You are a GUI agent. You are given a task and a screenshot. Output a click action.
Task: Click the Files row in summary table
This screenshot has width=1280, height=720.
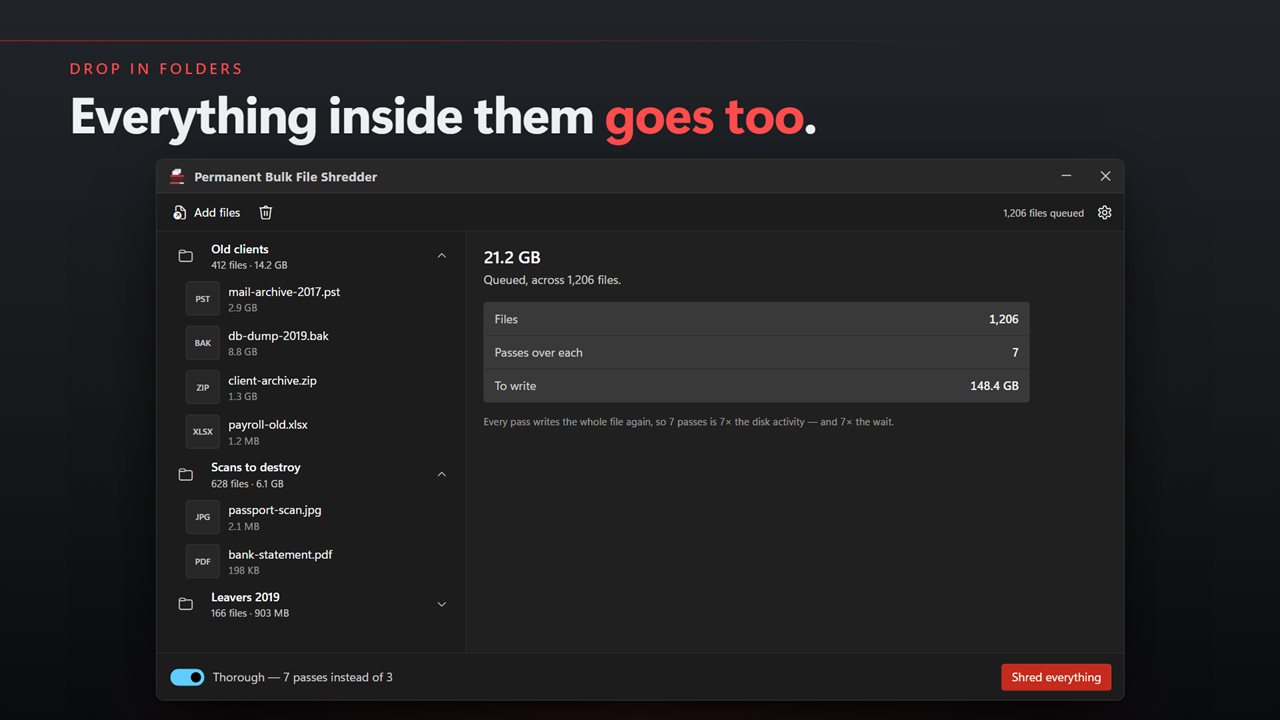[756, 319]
